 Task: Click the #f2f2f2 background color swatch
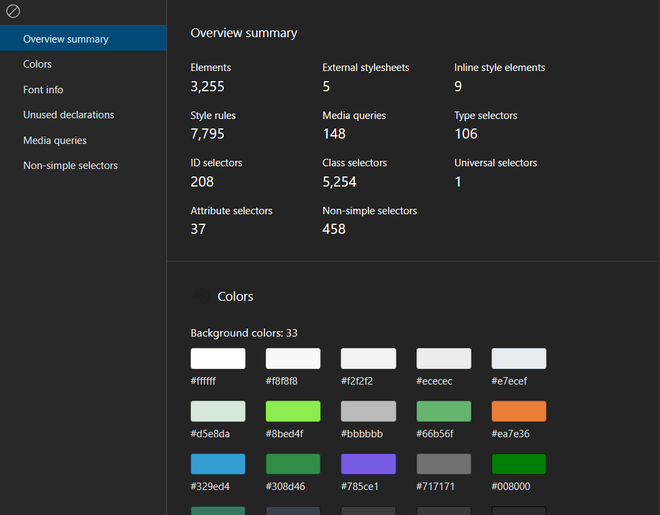point(368,359)
